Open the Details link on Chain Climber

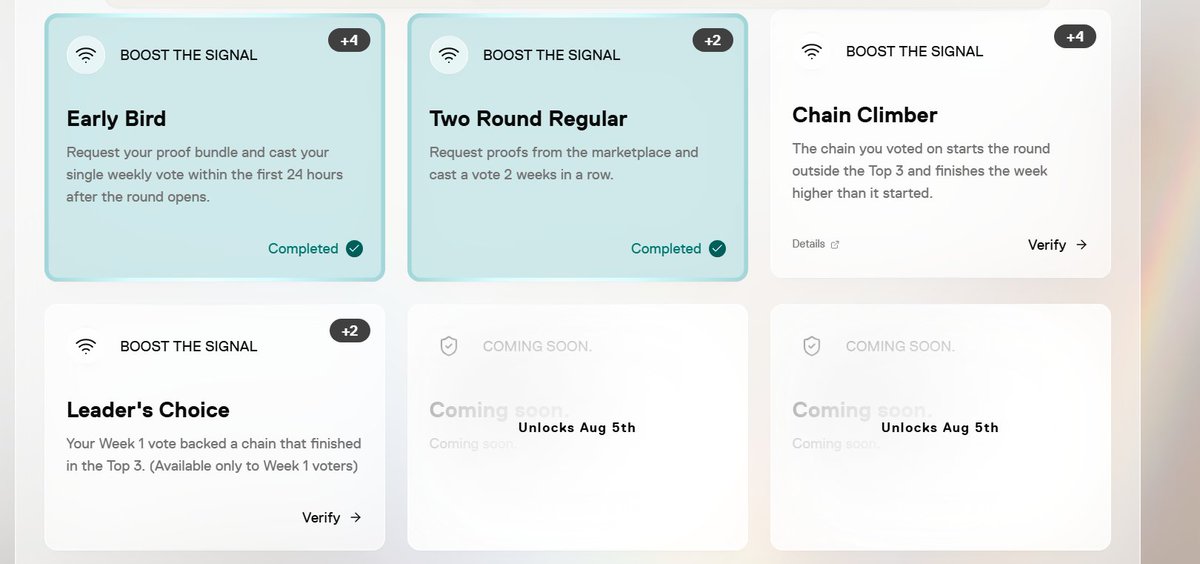point(816,244)
